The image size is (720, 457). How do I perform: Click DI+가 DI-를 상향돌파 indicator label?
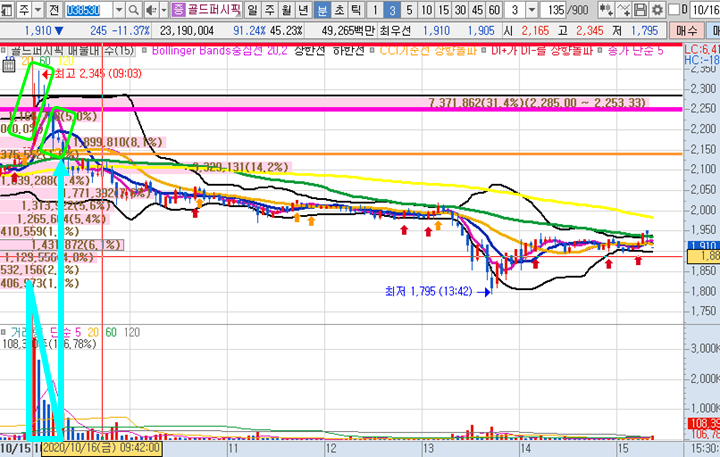tap(542, 50)
